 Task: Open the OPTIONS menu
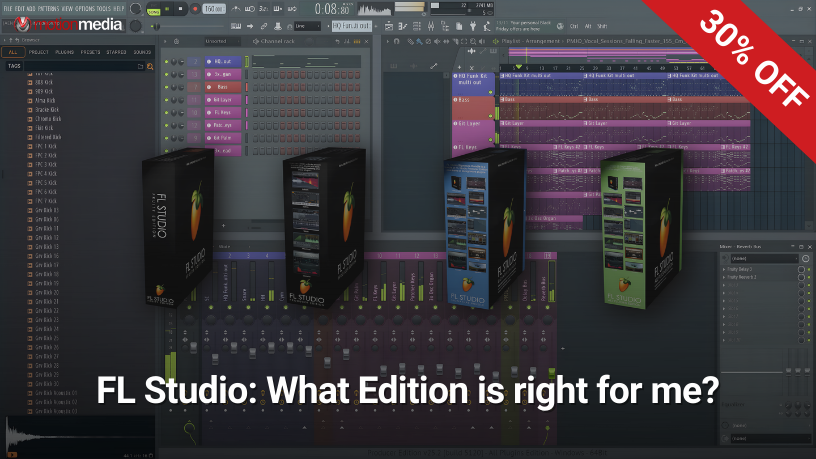(x=85, y=8)
